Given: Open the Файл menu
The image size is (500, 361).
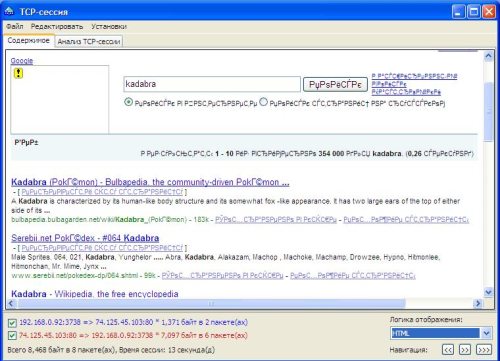Looking at the screenshot, I should pos(15,26).
